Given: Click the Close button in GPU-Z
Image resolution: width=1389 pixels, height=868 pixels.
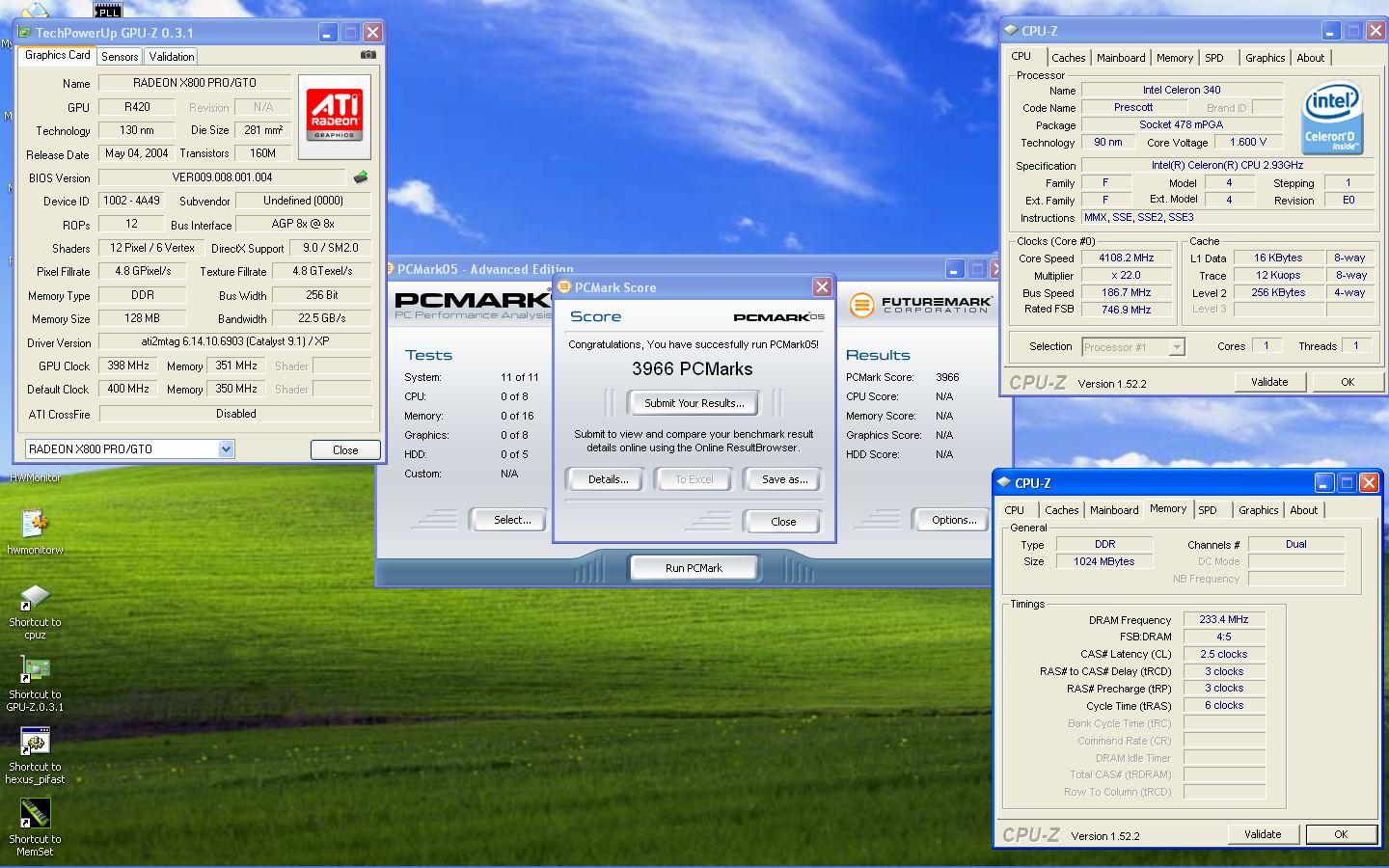Looking at the screenshot, I should [345, 450].
